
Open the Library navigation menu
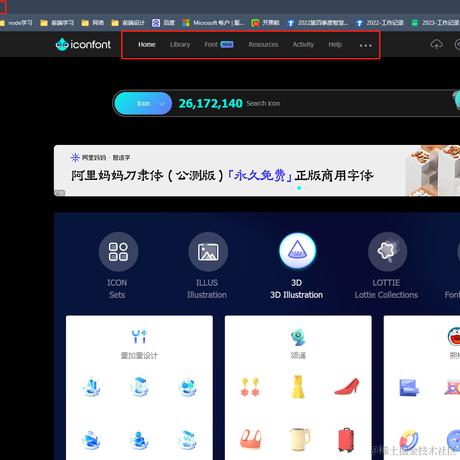[180, 44]
